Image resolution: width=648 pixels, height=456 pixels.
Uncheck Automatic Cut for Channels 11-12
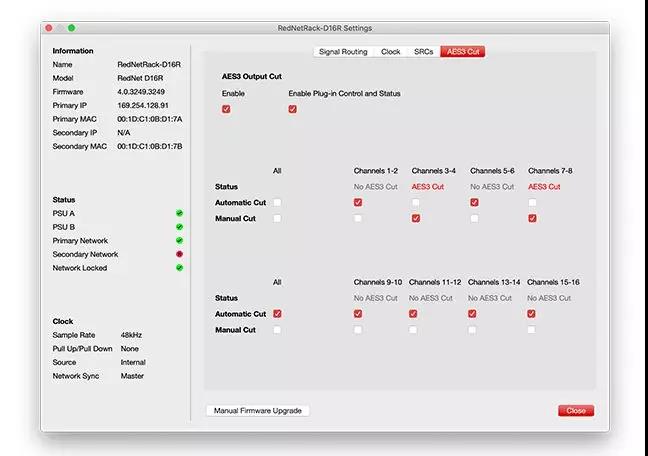click(x=413, y=314)
